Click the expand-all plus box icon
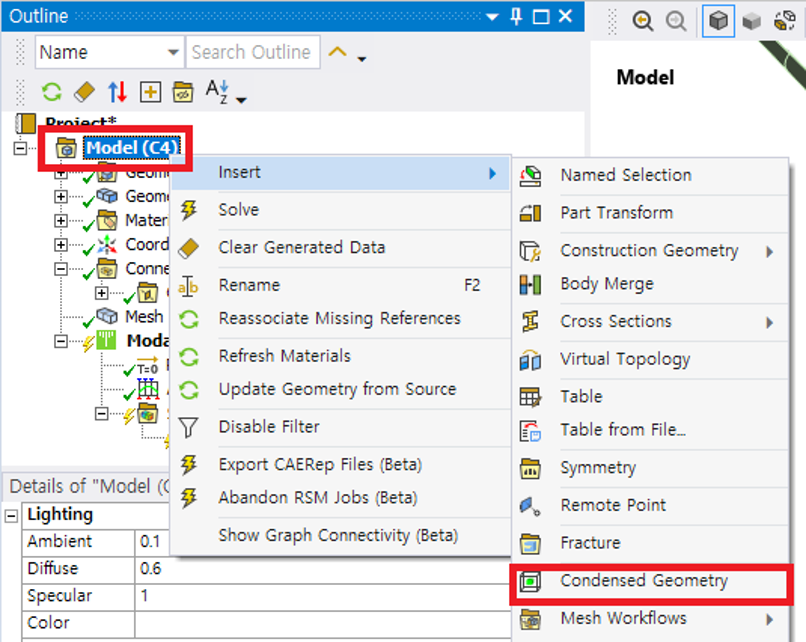This screenshot has height=642, width=806. pos(150,92)
